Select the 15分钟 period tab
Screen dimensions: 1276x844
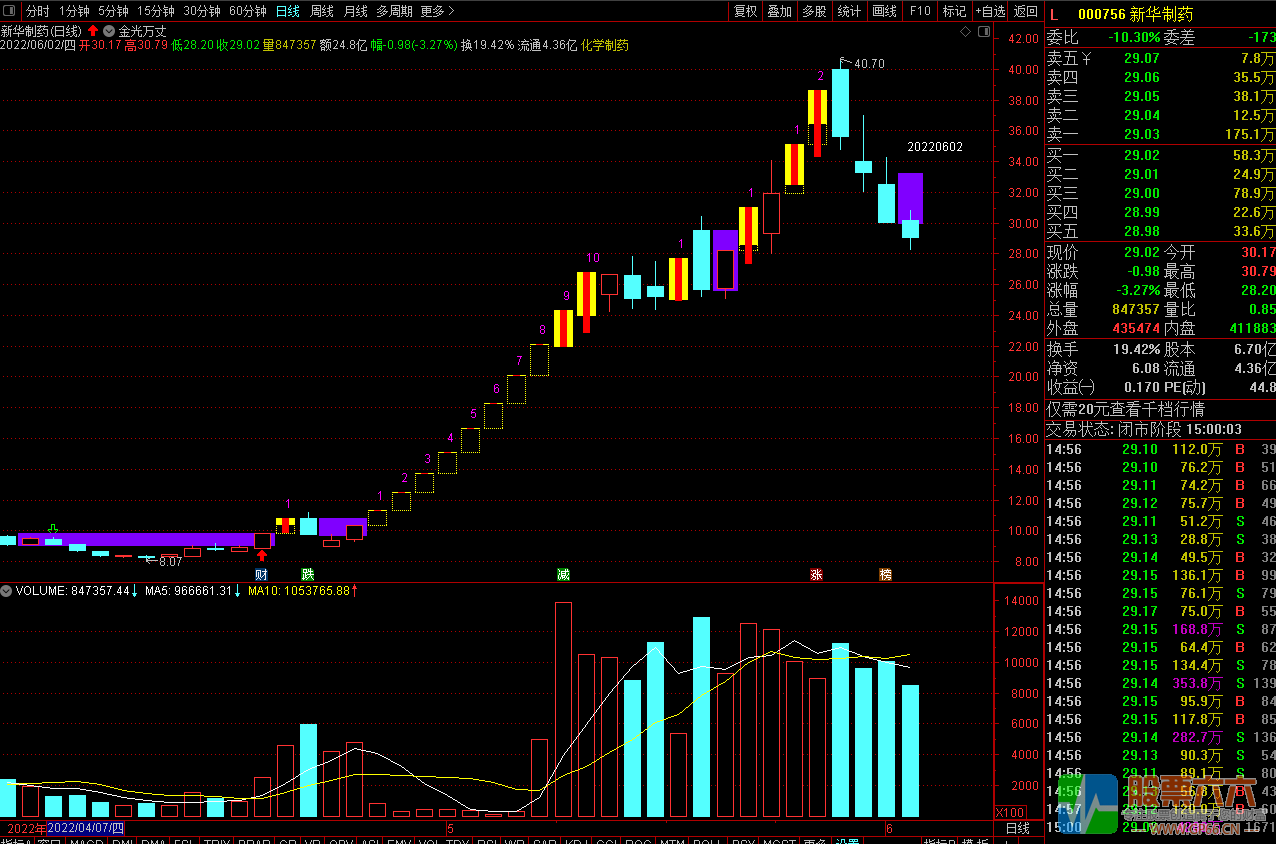pos(155,11)
